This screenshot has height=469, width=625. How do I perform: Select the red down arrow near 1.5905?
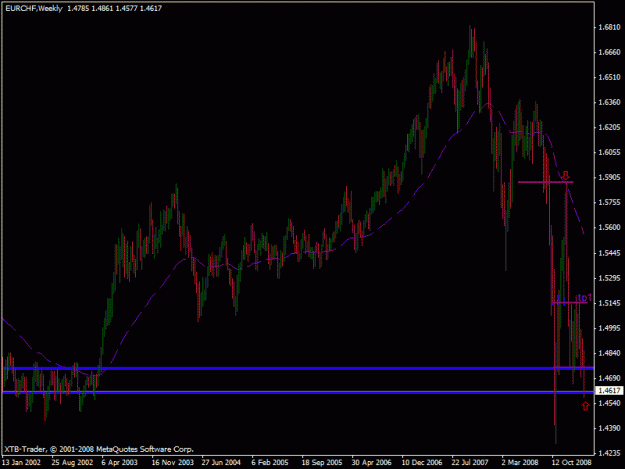(566, 175)
